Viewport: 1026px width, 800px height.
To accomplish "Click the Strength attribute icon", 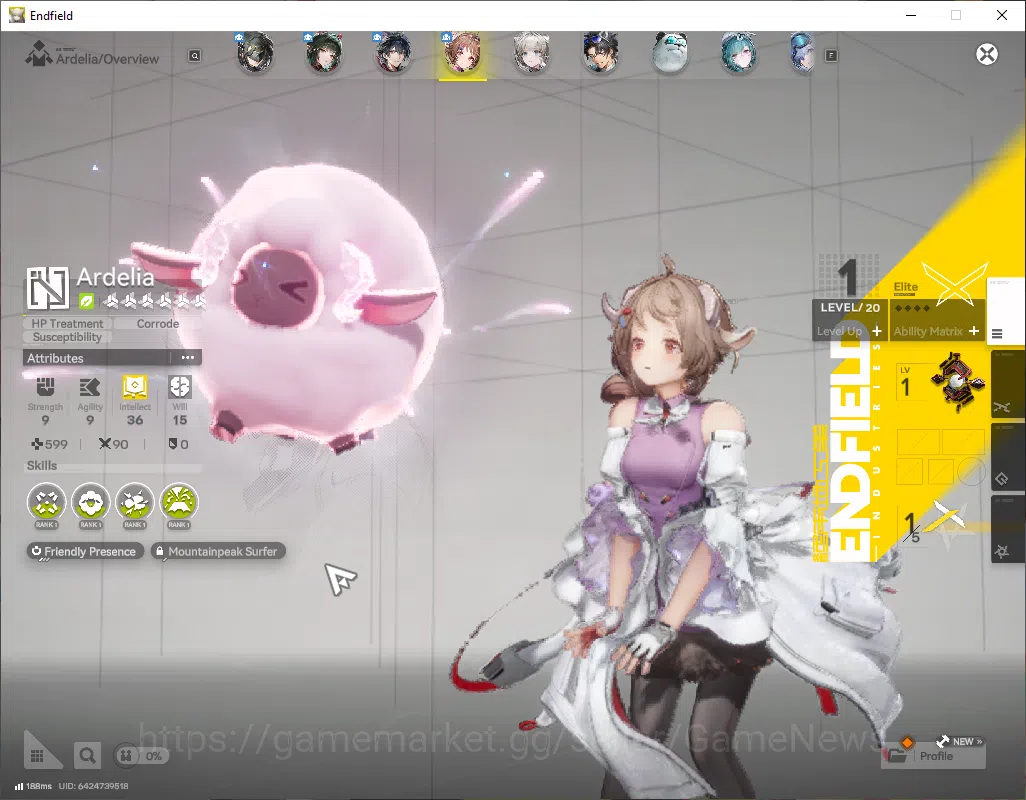I will tap(45, 387).
